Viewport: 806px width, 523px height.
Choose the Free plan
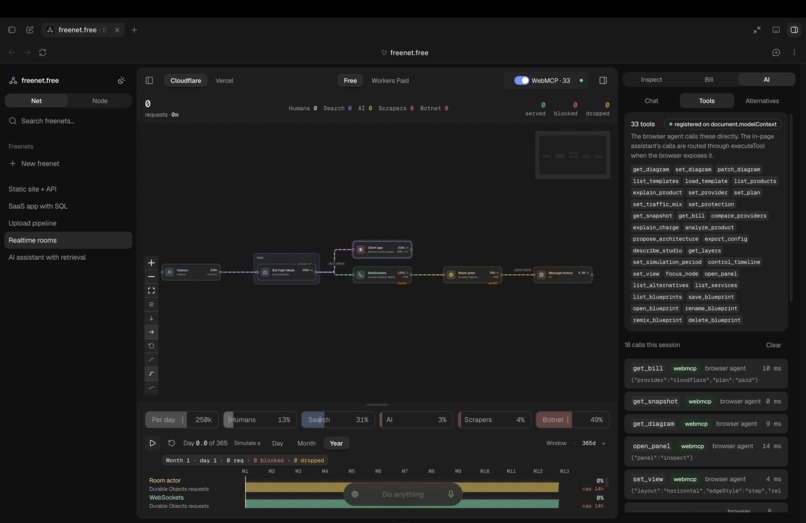(350, 80)
